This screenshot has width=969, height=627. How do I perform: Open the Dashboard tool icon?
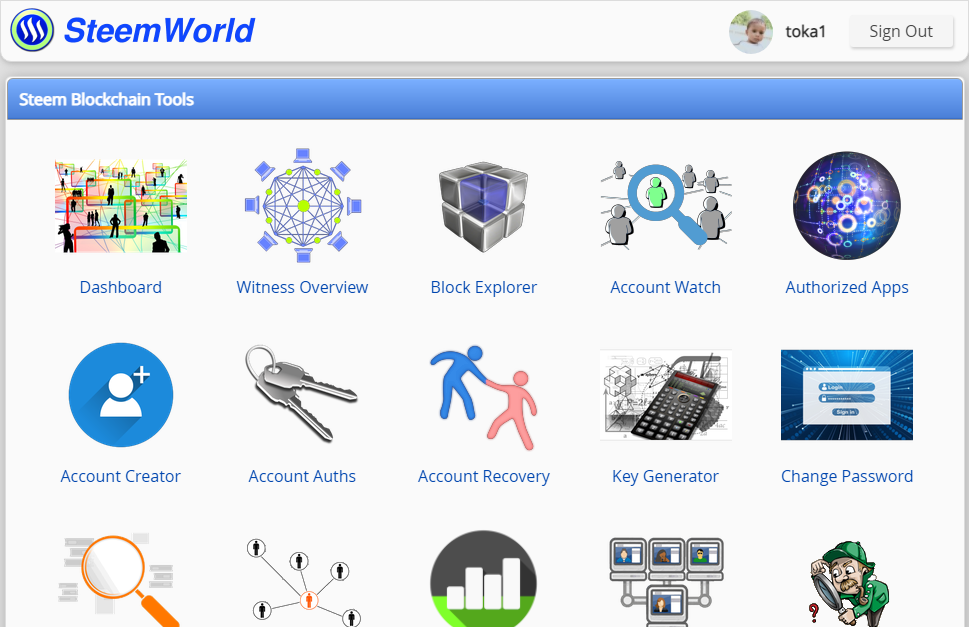coord(121,206)
